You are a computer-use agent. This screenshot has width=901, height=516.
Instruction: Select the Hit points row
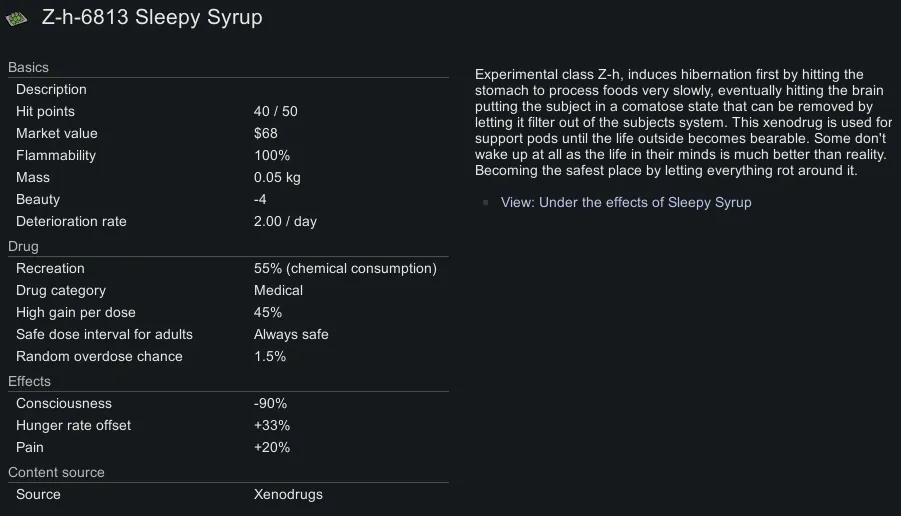point(228,112)
